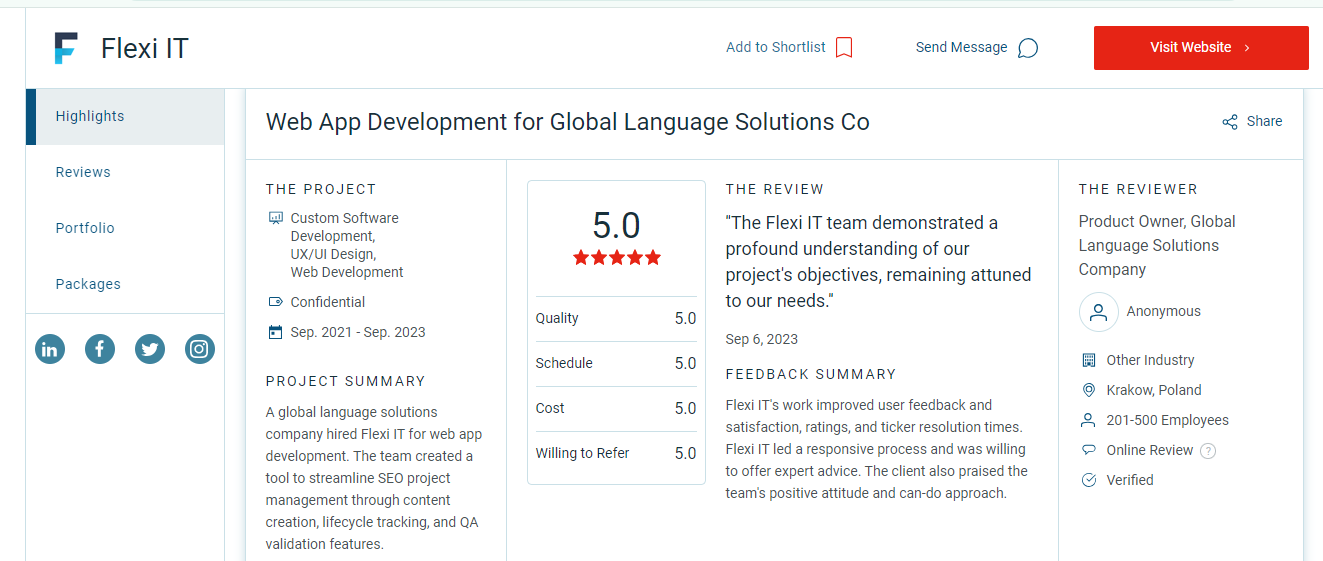This screenshot has width=1323, height=561.
Task: Click the calendar icon beside project dates
Action: pyautogui.click(x=276, y=332)
